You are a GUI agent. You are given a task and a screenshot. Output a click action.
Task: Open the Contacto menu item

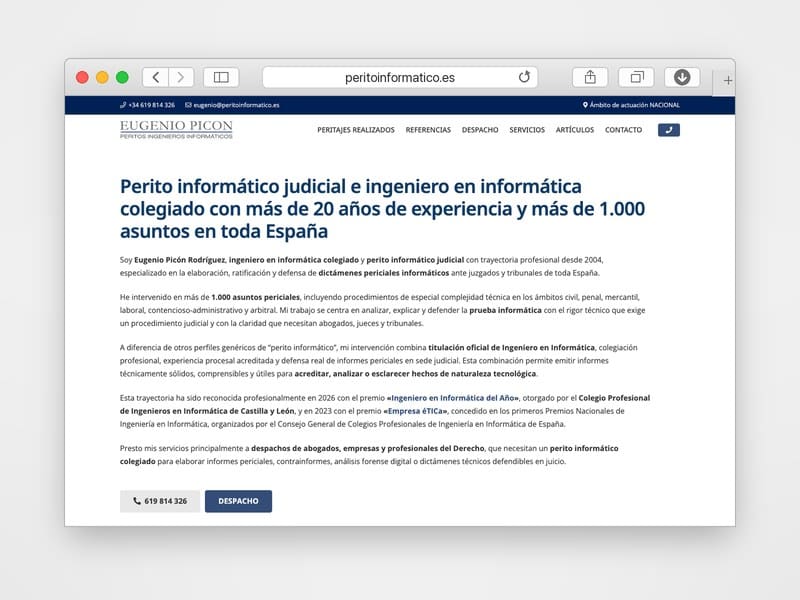point(623,130)
